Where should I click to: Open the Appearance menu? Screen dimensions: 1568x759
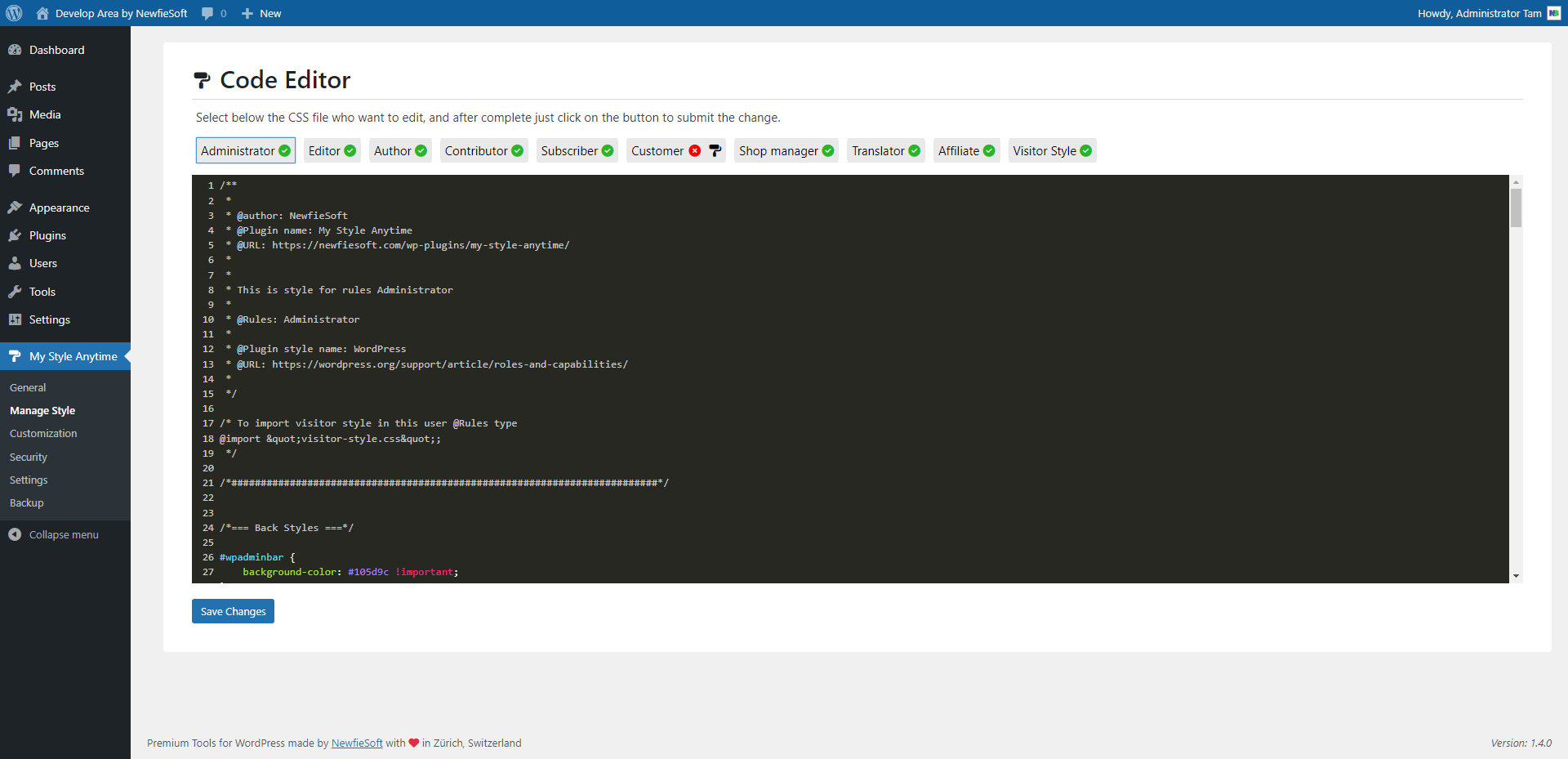65,208
